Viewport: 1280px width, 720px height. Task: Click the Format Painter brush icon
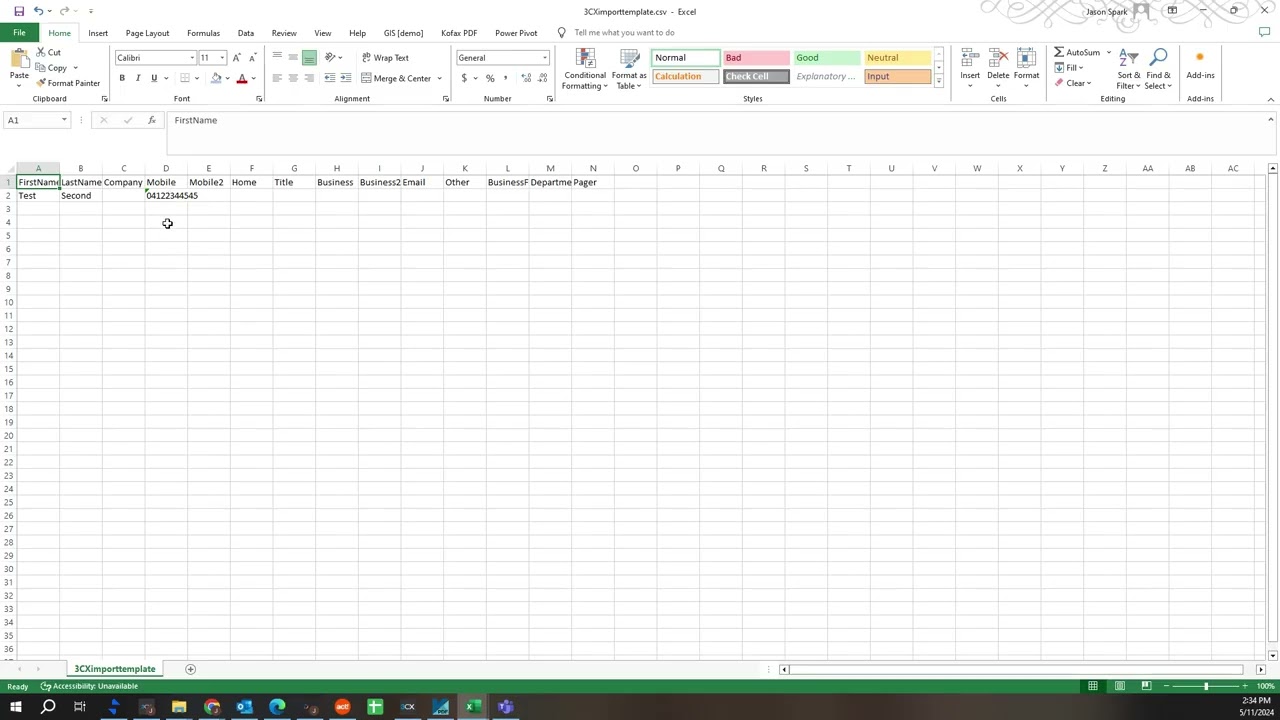pyautogui.click(x=41, y=83)
